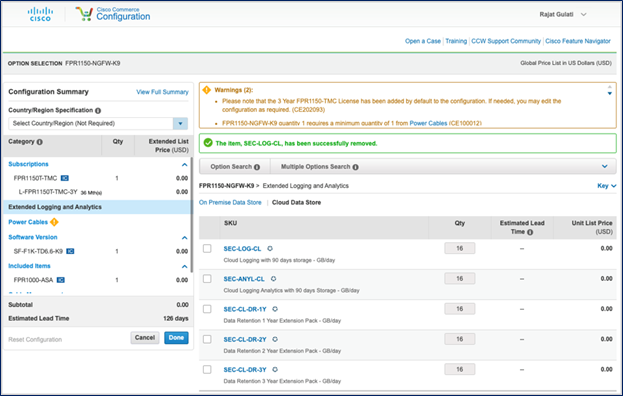Viewport: 623px width, 396px height.
Task: Click View Full Summary link
Action: pos(163,92)
